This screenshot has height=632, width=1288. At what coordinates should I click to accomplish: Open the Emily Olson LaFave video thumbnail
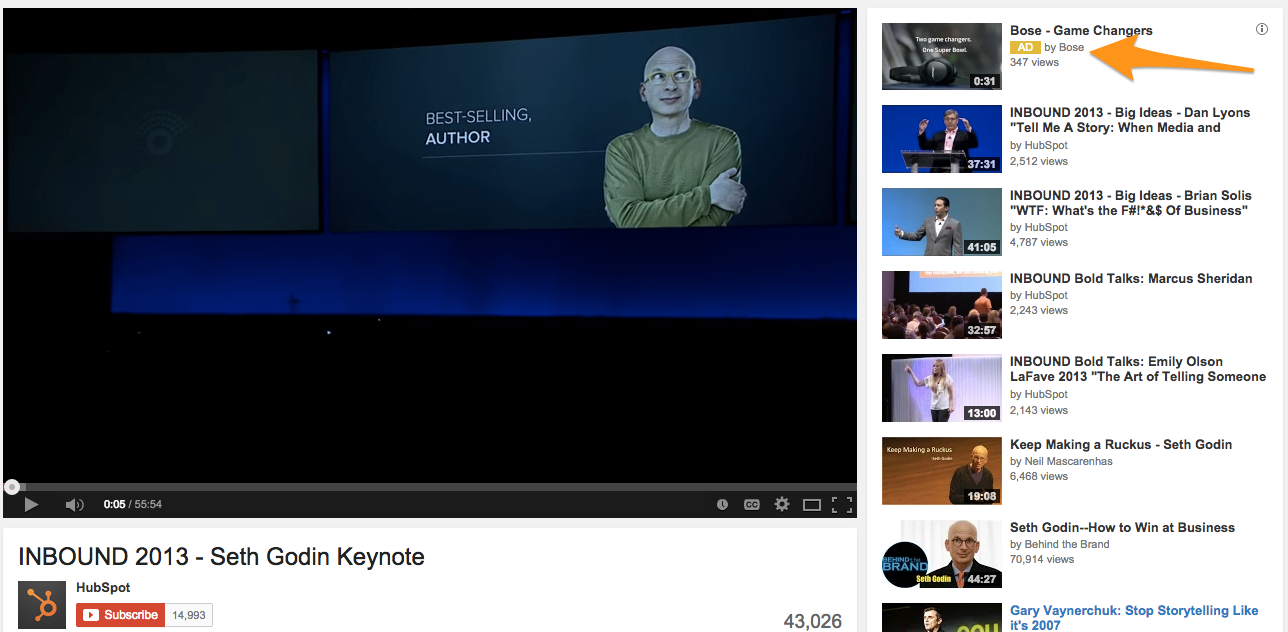942,388
